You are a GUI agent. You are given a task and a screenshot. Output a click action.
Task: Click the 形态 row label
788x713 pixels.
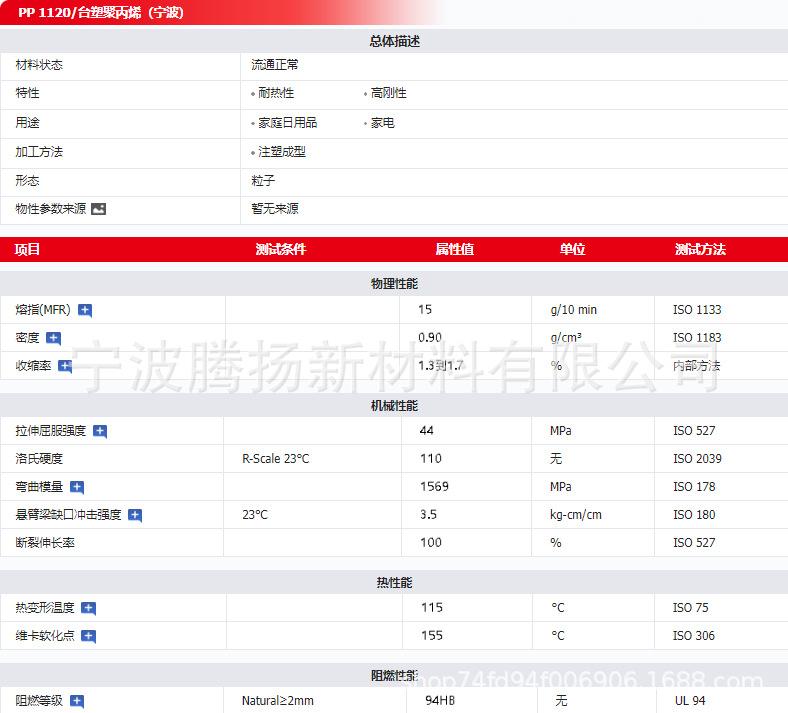[28, 180]
